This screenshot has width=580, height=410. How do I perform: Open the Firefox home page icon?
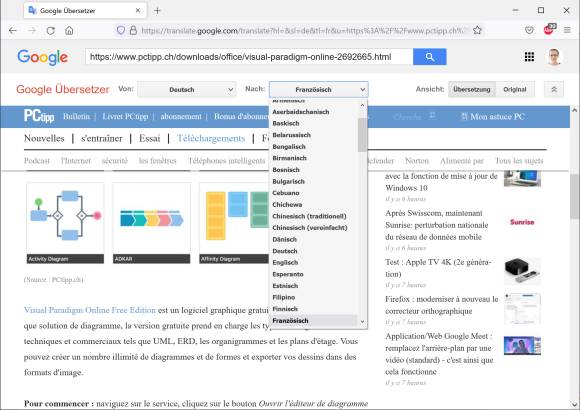[x=69, y=30]
